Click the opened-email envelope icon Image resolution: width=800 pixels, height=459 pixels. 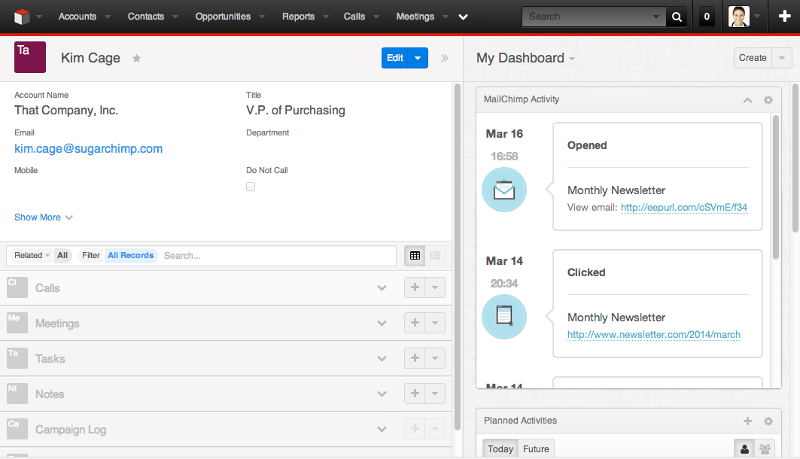[x=504, y=190]
